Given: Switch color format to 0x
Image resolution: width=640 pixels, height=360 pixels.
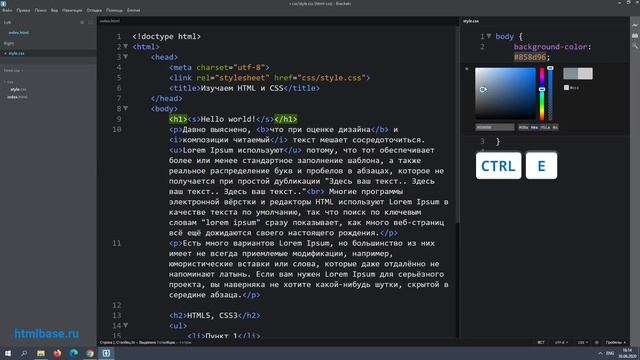Looking at the screenshot, I should (555, 127).
